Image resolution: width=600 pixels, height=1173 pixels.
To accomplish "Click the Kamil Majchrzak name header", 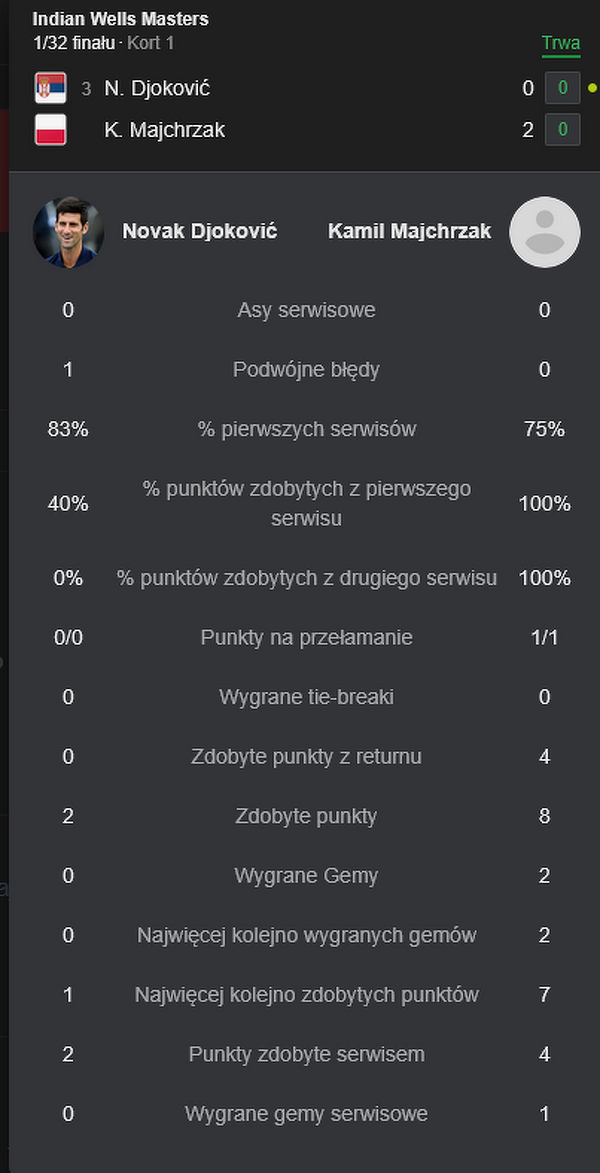I will 410,231.
